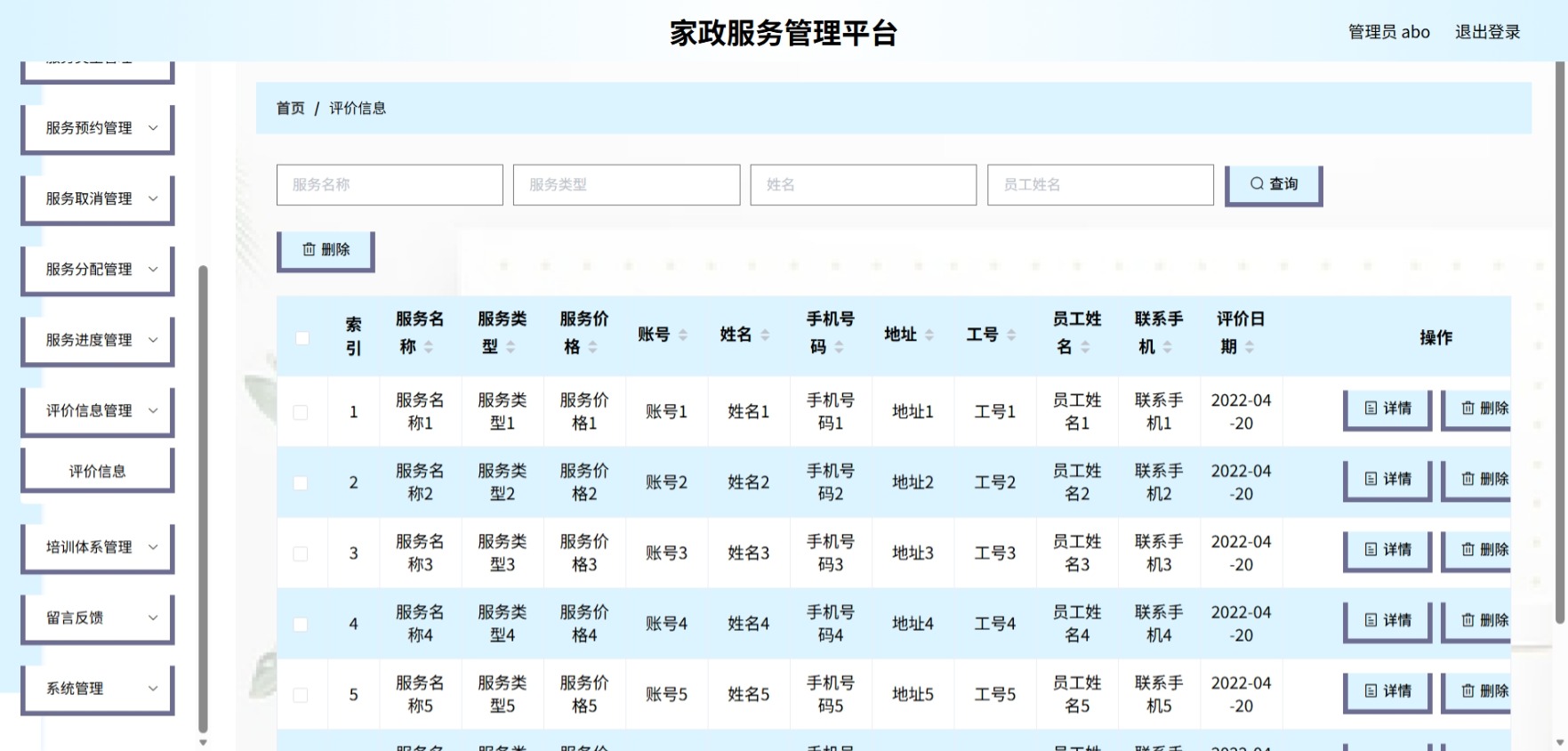
Task: Tick the checkbox for row 5
Action: click(x=301, y=695)
